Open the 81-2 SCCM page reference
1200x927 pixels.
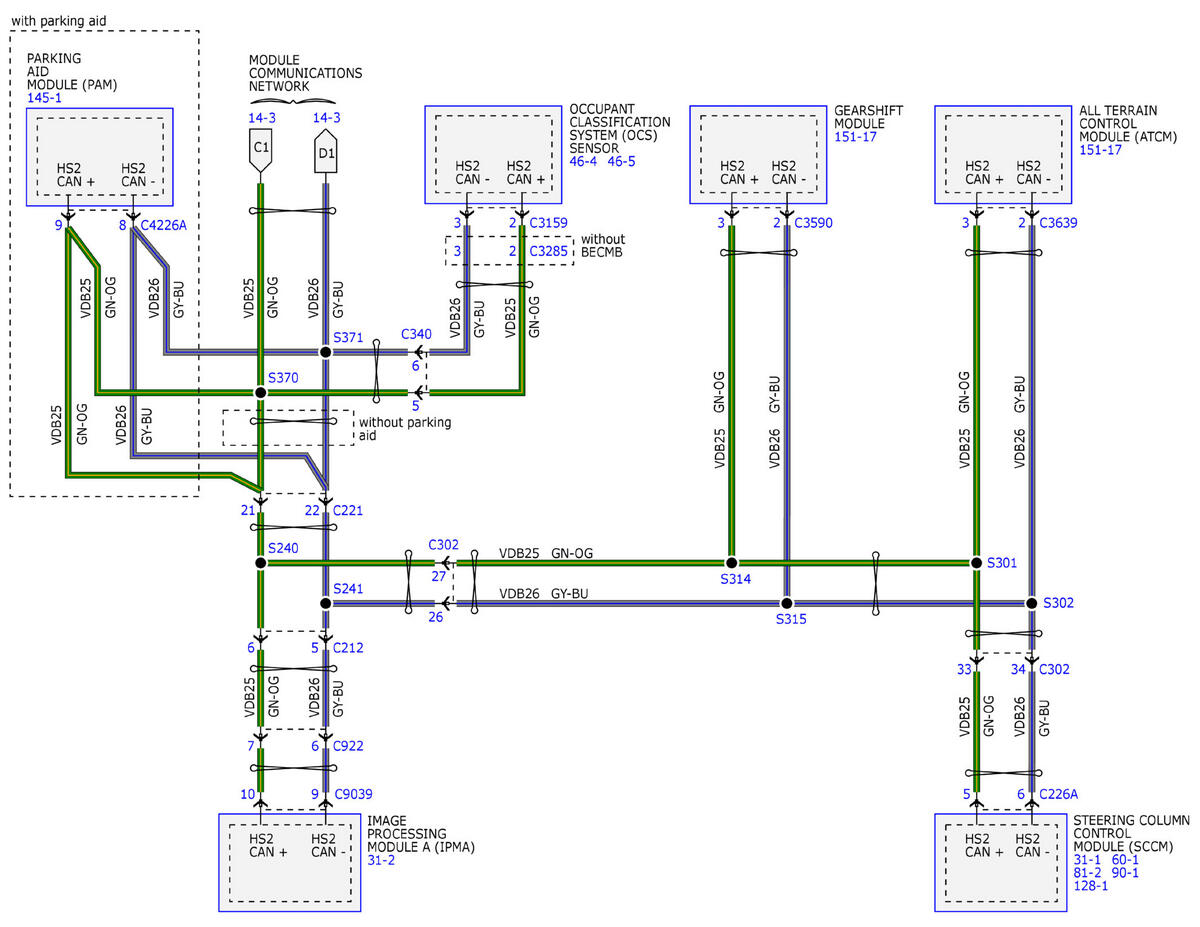click(1088, 872)
